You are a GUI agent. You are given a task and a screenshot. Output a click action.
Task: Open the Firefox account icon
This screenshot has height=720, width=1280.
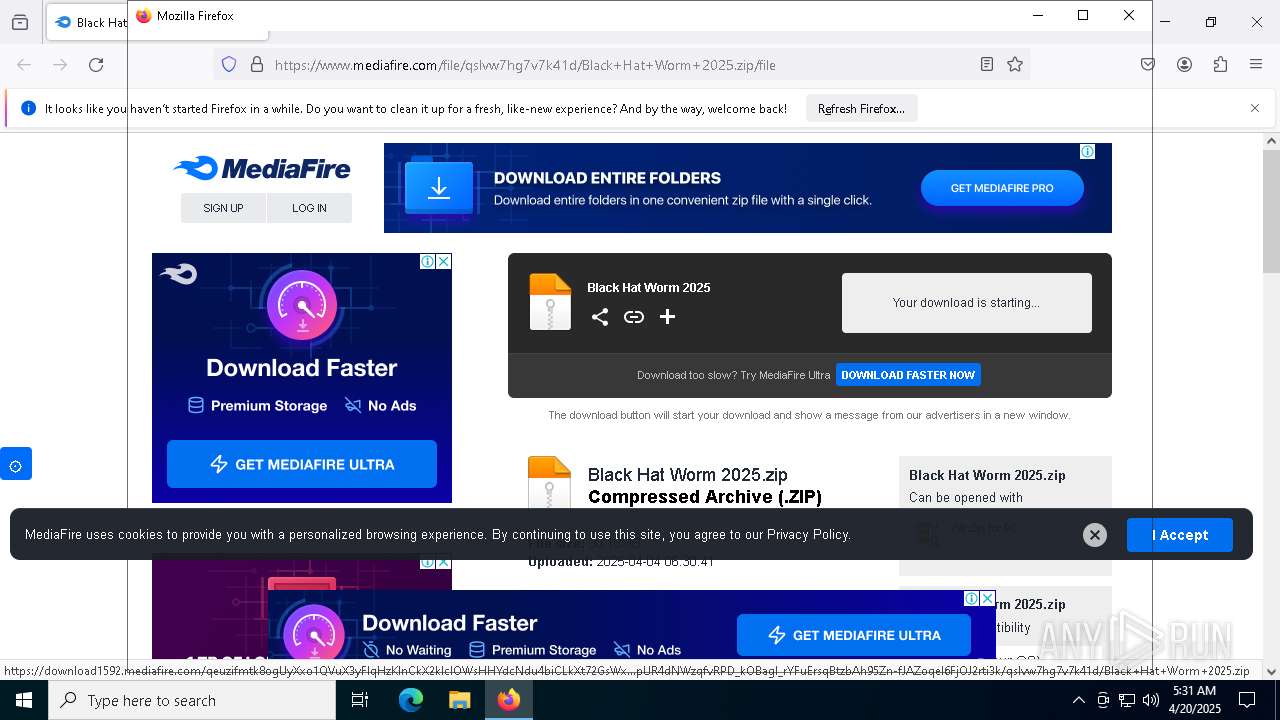point(1184,64)
